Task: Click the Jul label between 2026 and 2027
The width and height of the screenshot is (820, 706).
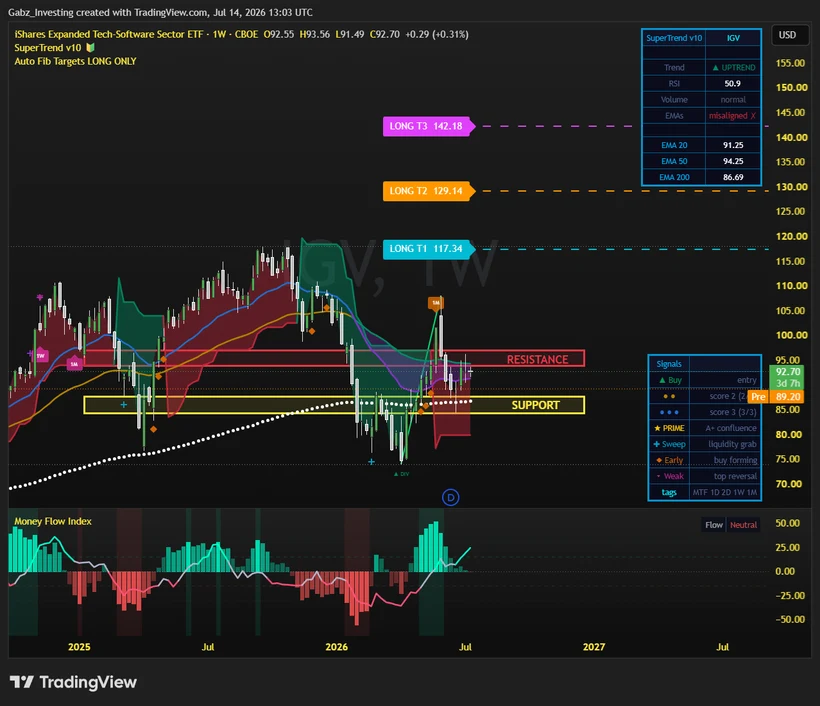Action: point(465,647)
